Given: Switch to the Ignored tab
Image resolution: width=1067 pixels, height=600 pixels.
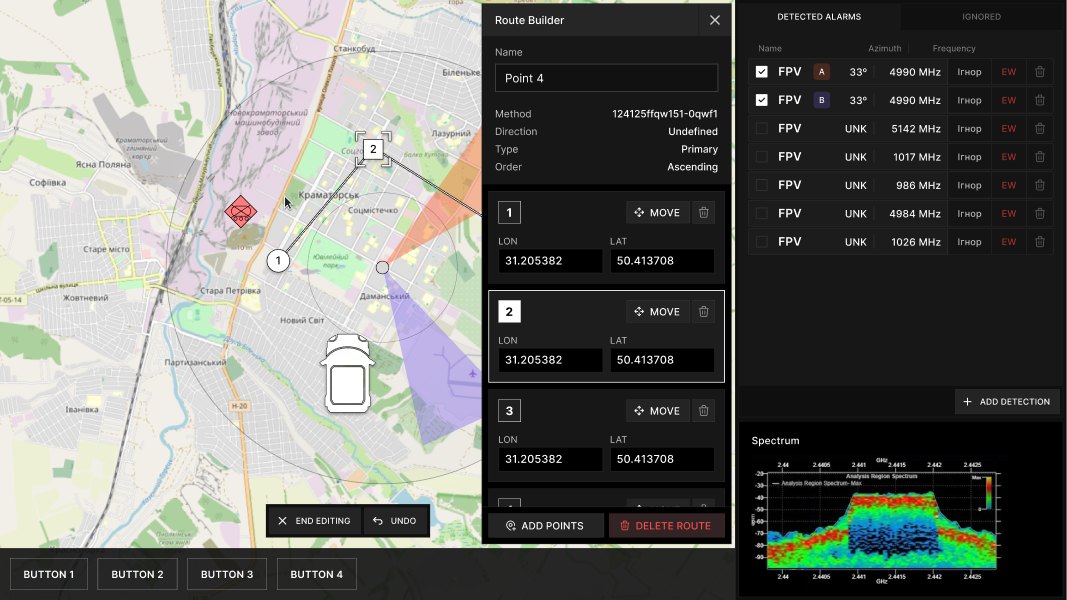Looking at the screenshot, I should (981, 16).
